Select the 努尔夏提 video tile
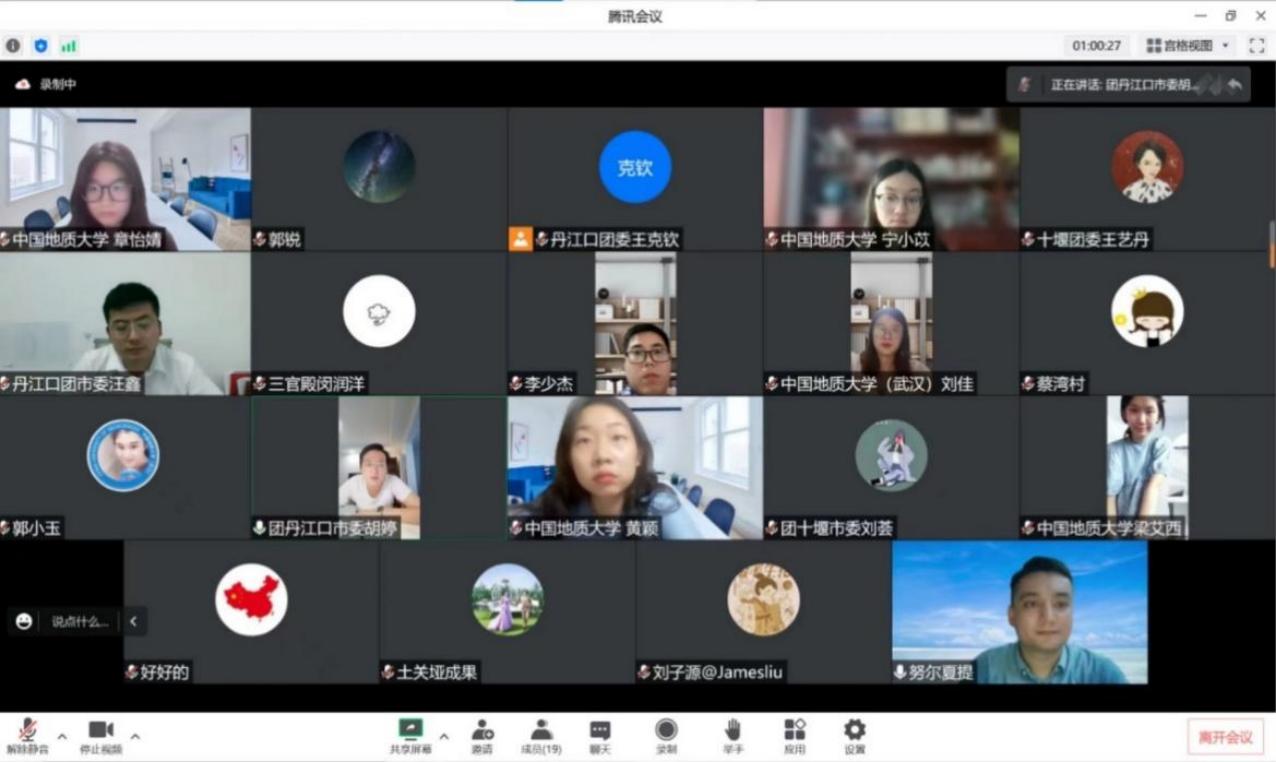 tap(1019, 612)
